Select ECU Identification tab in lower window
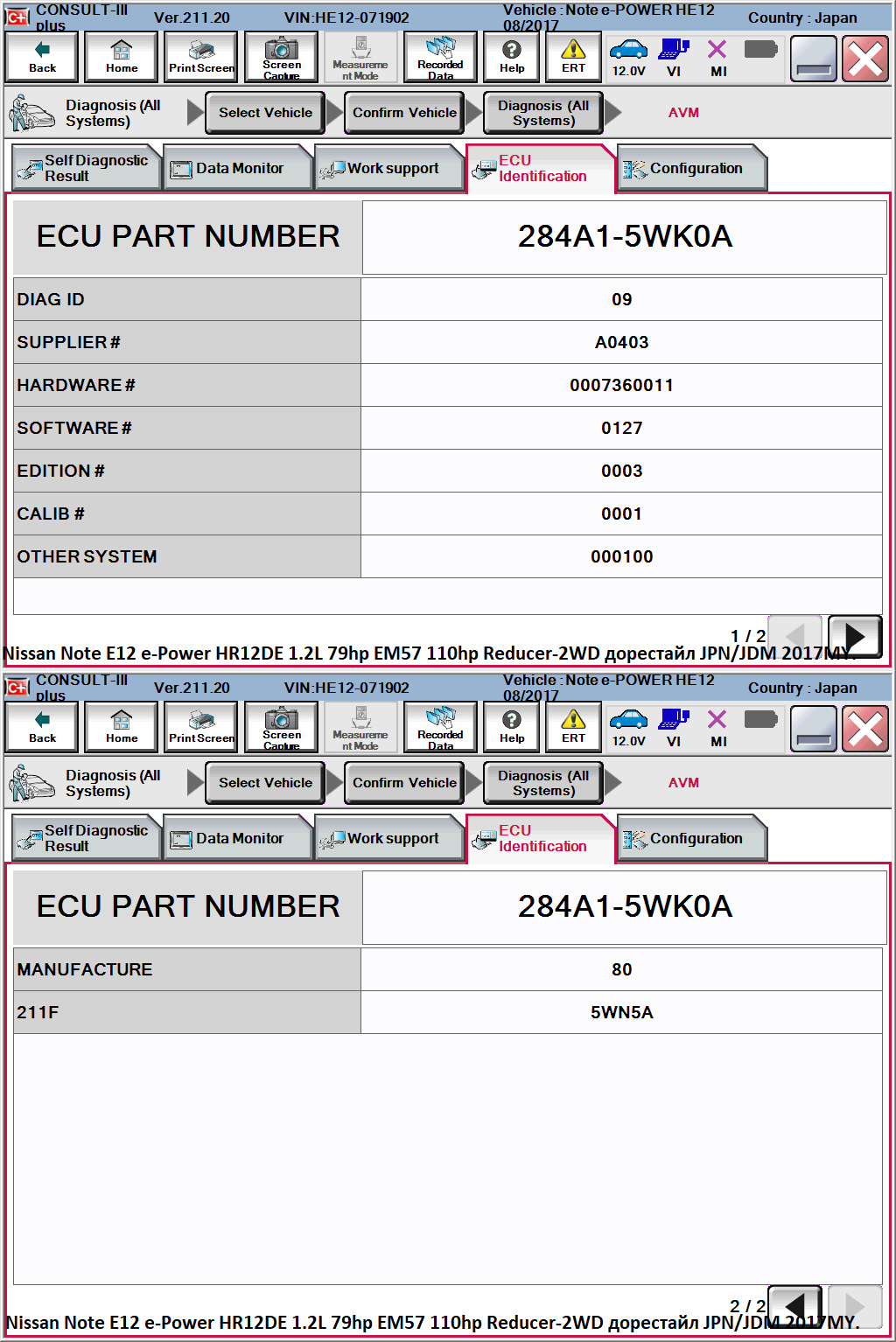 tap(540, 838)
